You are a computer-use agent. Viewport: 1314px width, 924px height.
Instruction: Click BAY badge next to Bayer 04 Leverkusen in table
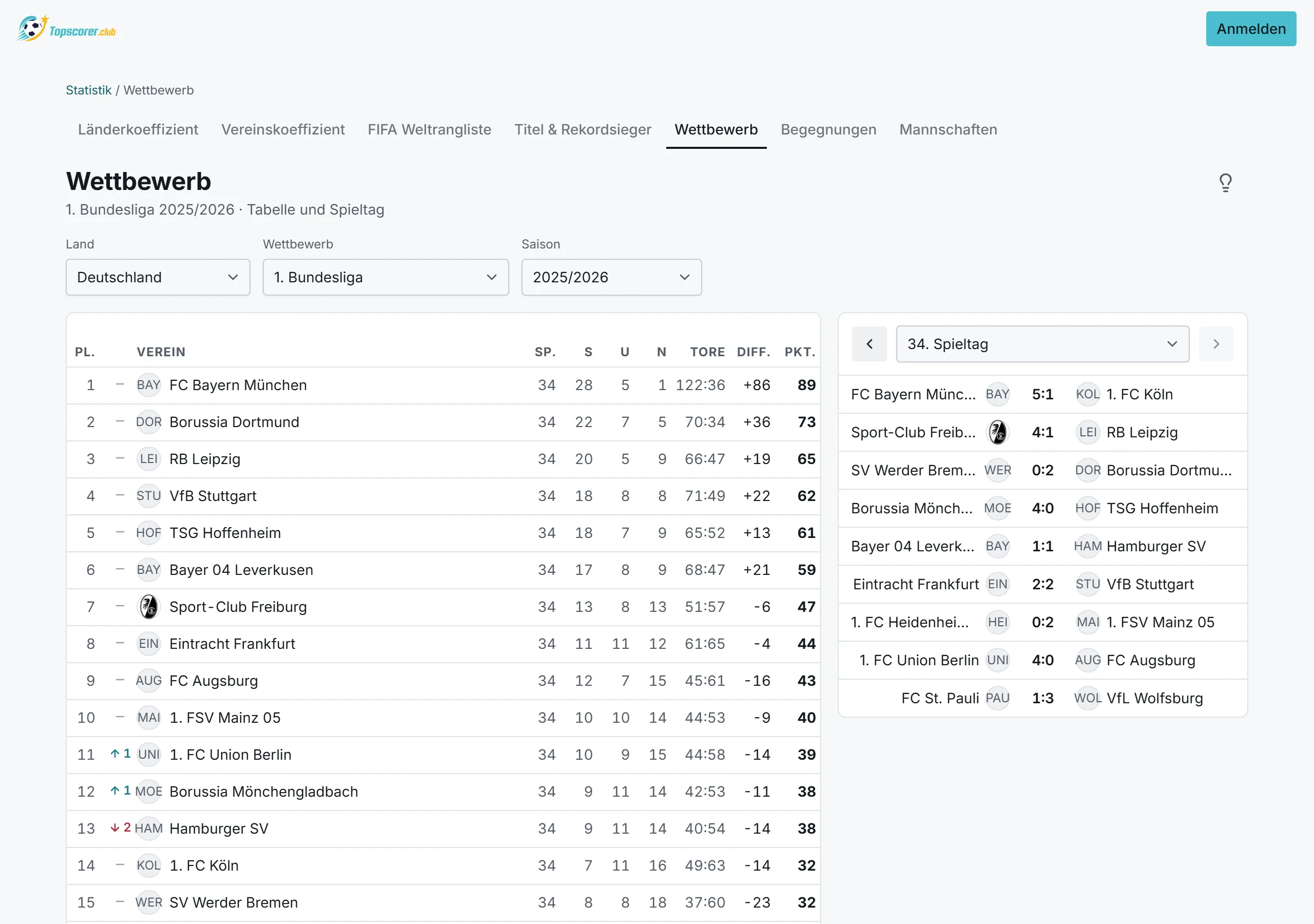(149, 570)
